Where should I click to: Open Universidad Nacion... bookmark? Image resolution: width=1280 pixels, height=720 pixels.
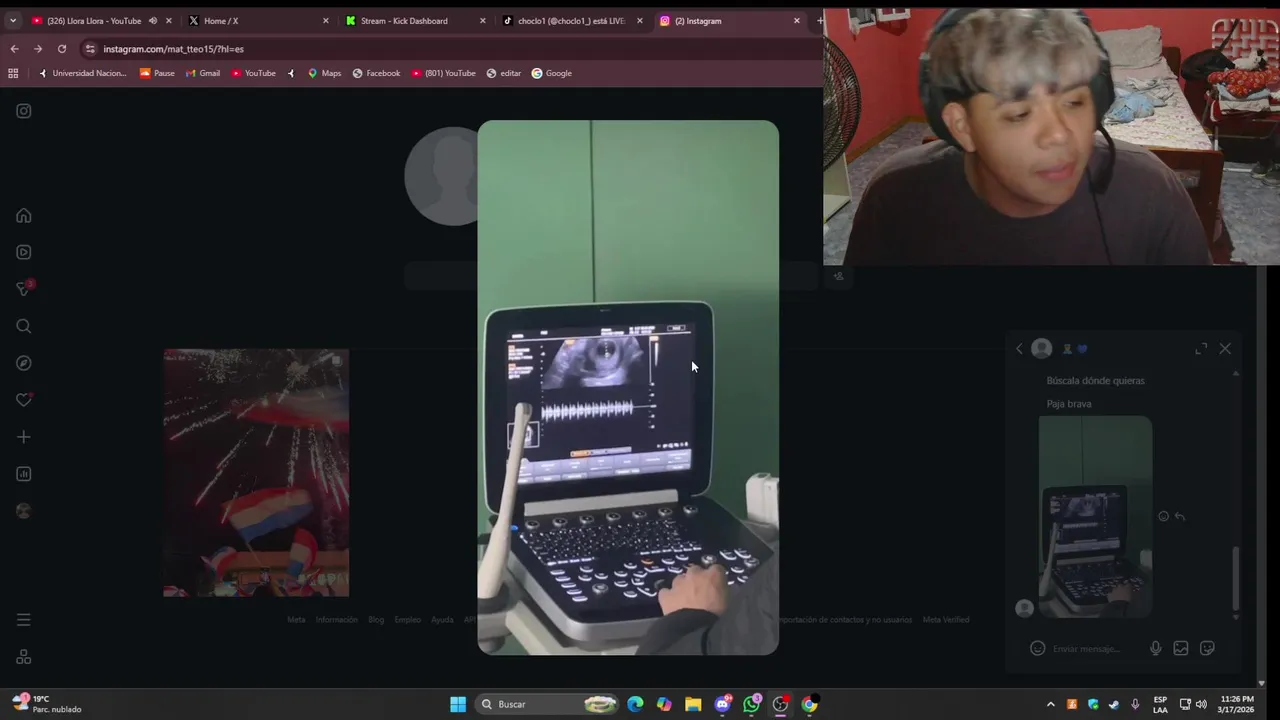coord(82,73)
